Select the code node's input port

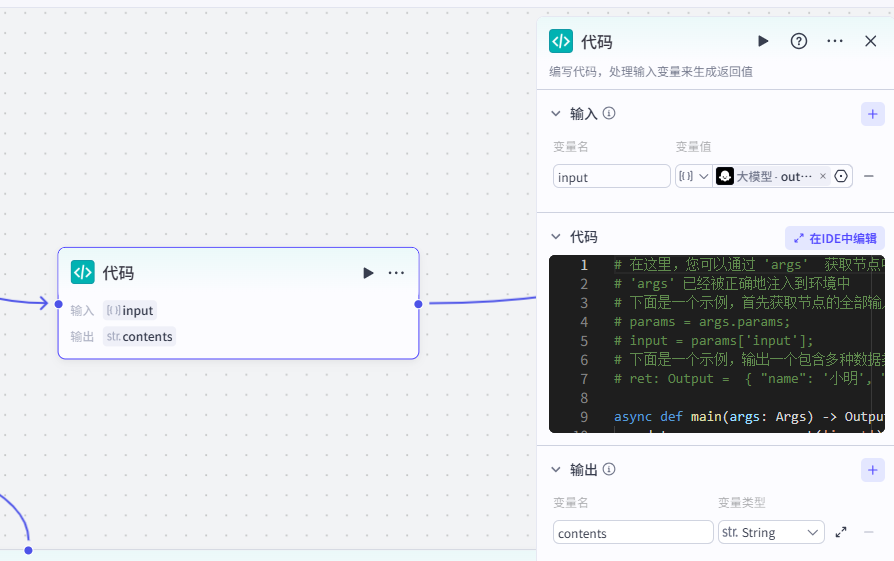point(58,304)
